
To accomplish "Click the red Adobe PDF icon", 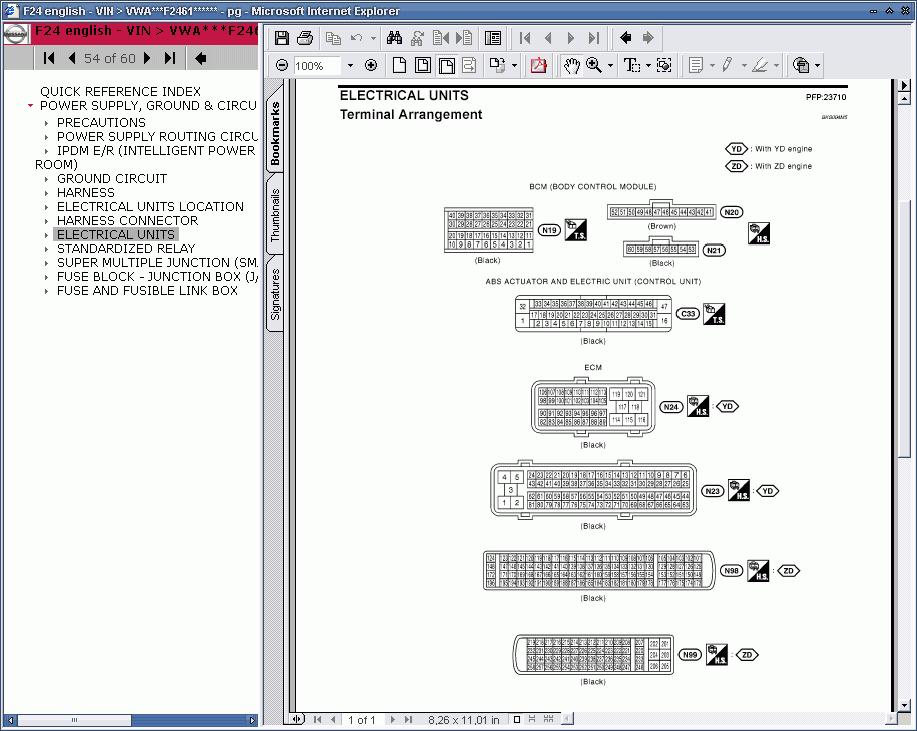I will click(539, 65).
